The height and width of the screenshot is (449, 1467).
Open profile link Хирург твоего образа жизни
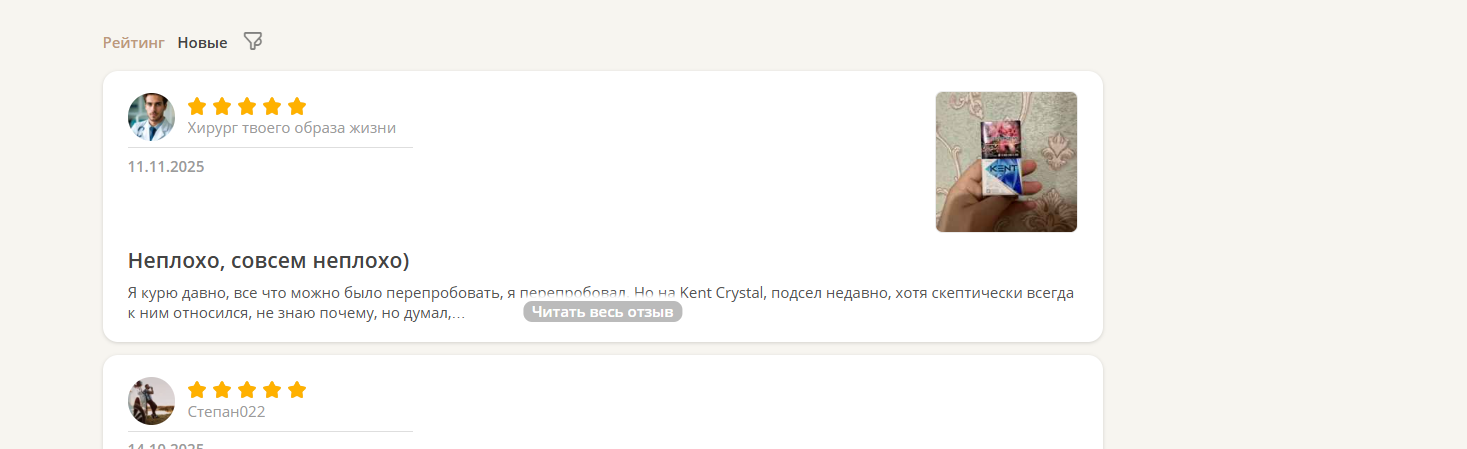(292, 128)
